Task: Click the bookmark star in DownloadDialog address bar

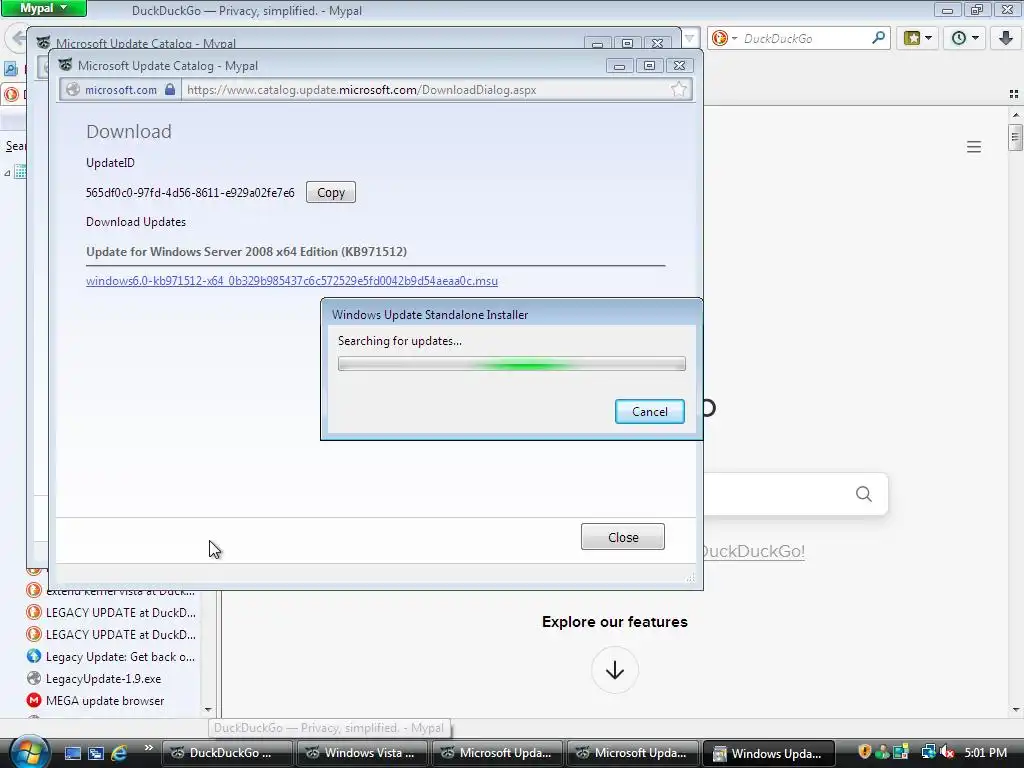Action: [x=679, y=89]
